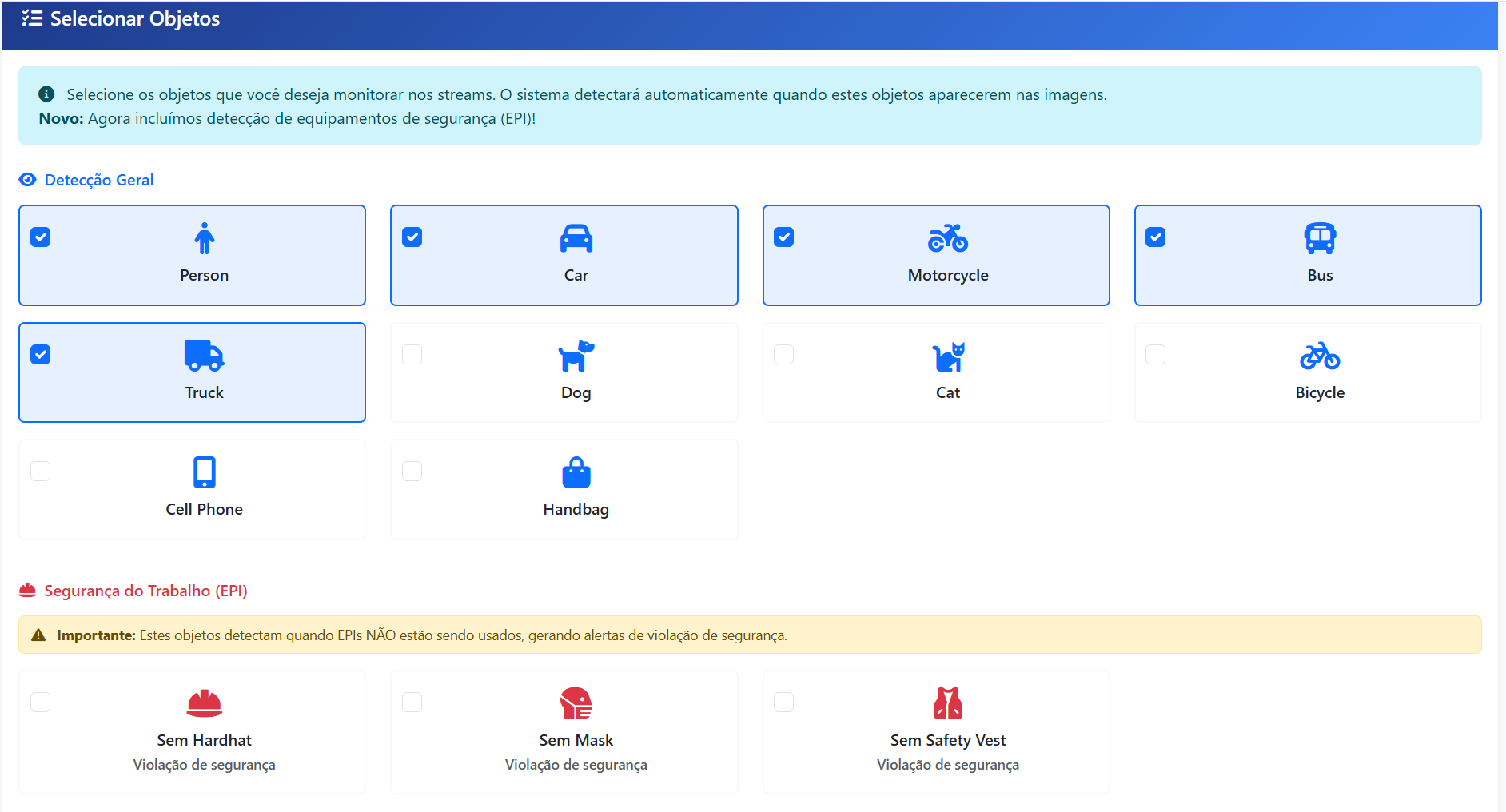Uncheck the Truck checkbox

[x=41, y=354]
